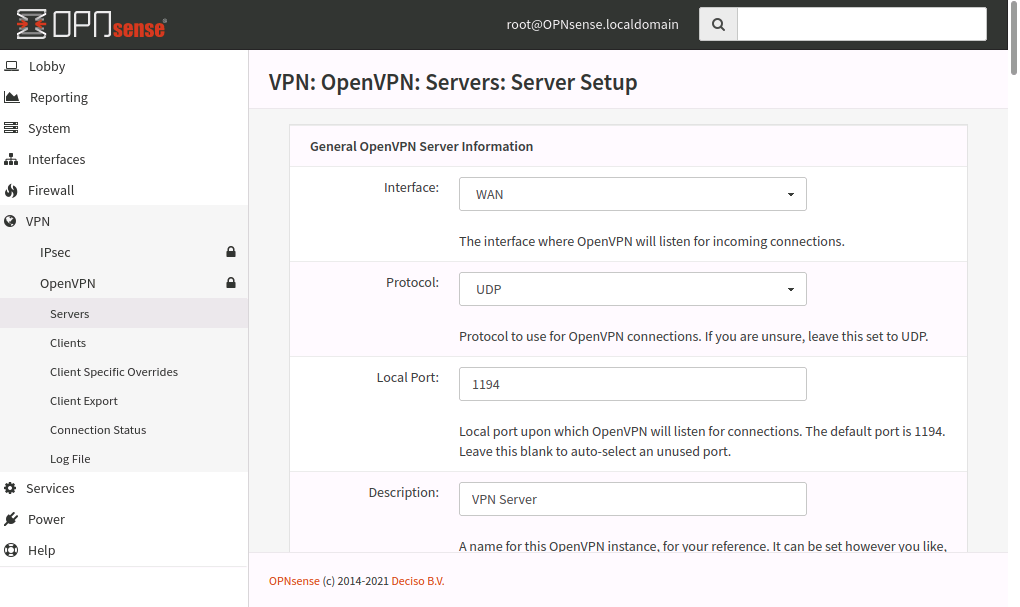Click the OPNsense footer link

coord(294,581)
